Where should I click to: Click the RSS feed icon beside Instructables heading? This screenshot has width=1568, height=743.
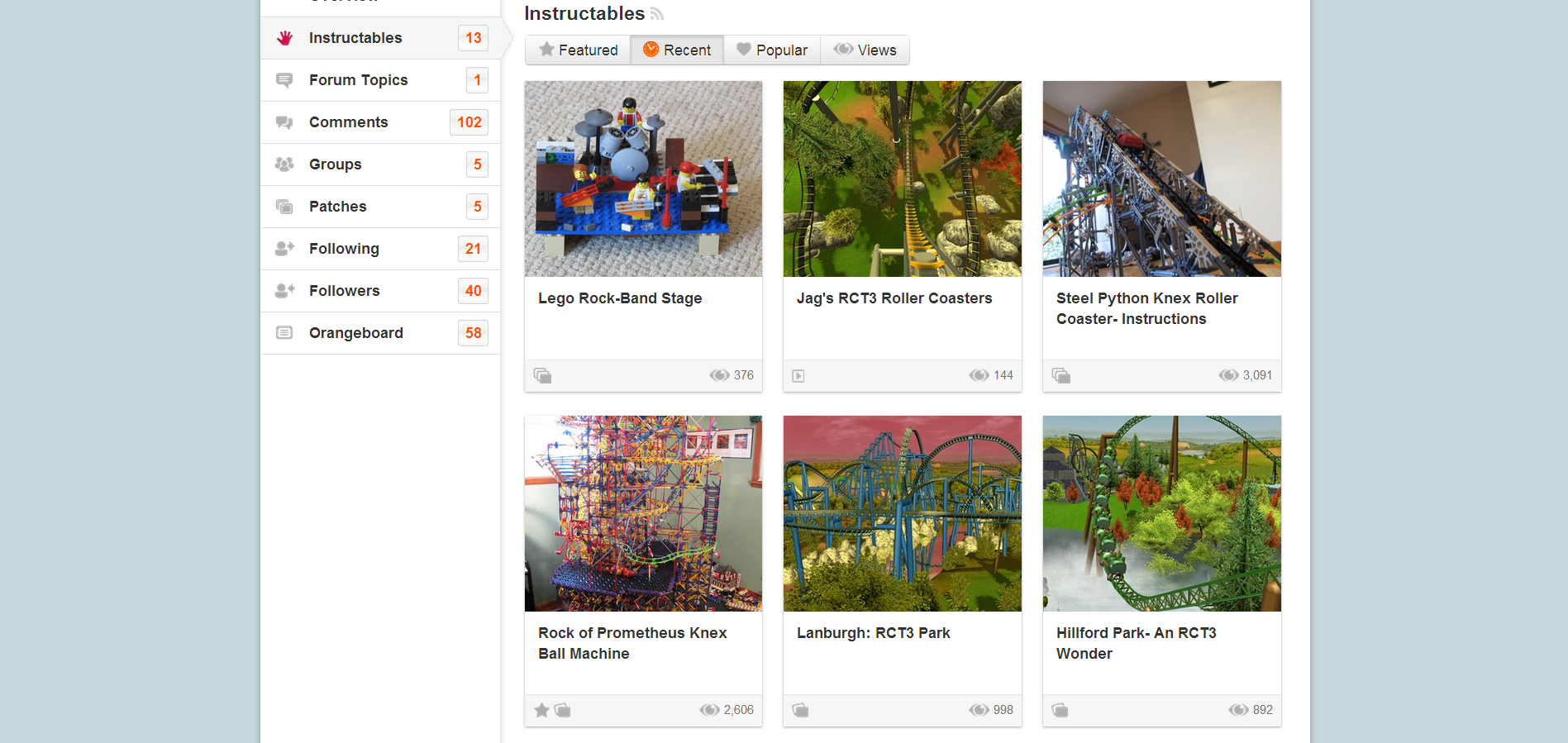(657, 14)
